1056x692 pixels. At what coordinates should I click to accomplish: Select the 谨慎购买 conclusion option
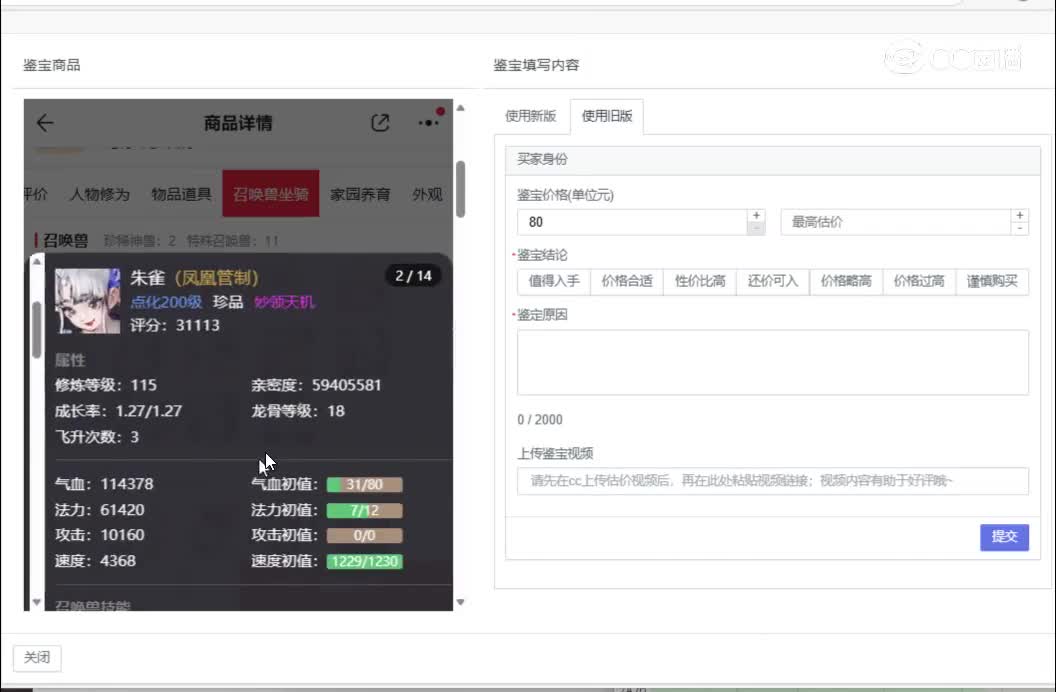click(993, 282)
